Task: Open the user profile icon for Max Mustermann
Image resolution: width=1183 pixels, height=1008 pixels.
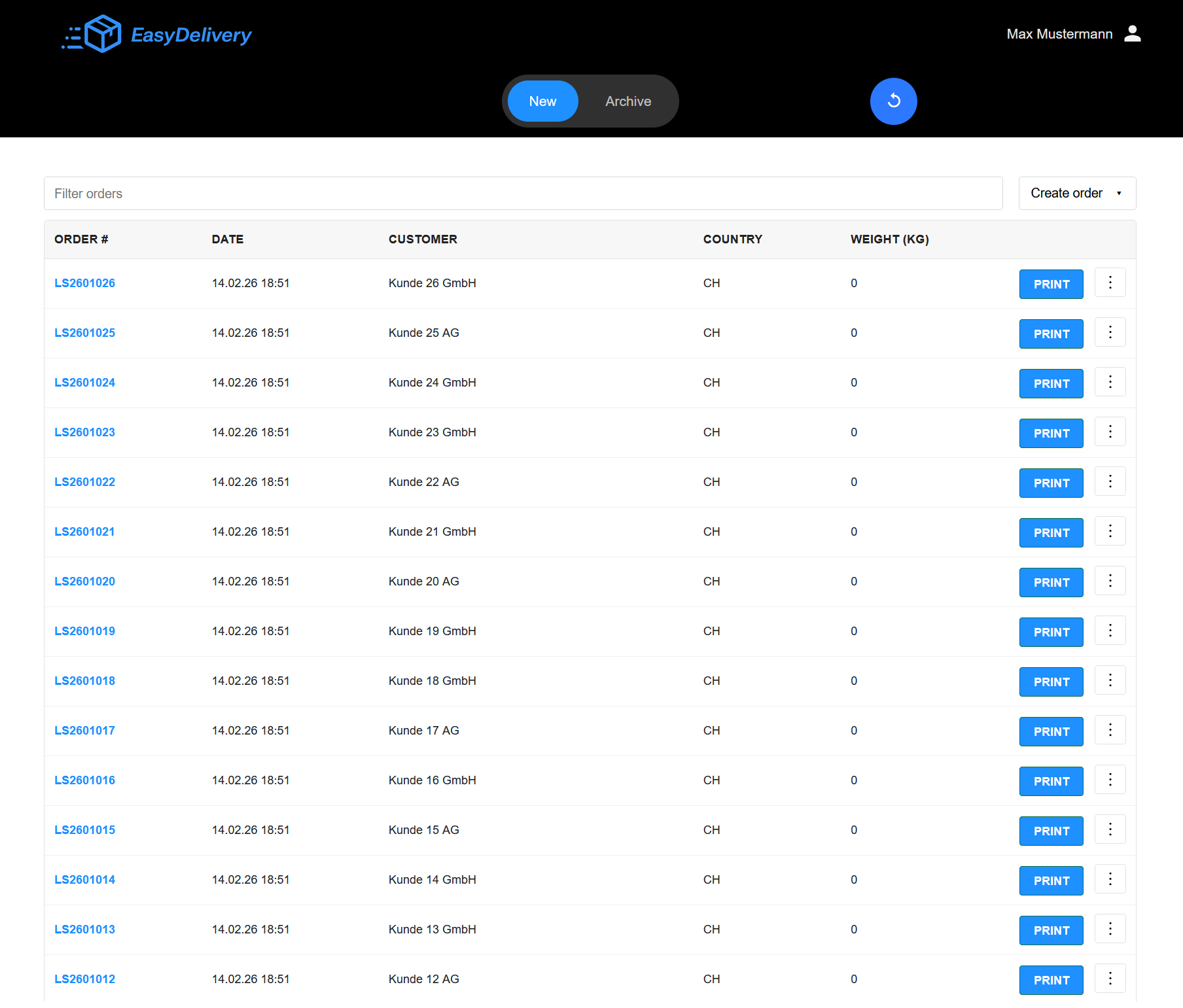Action: (x=1133, y=33)
